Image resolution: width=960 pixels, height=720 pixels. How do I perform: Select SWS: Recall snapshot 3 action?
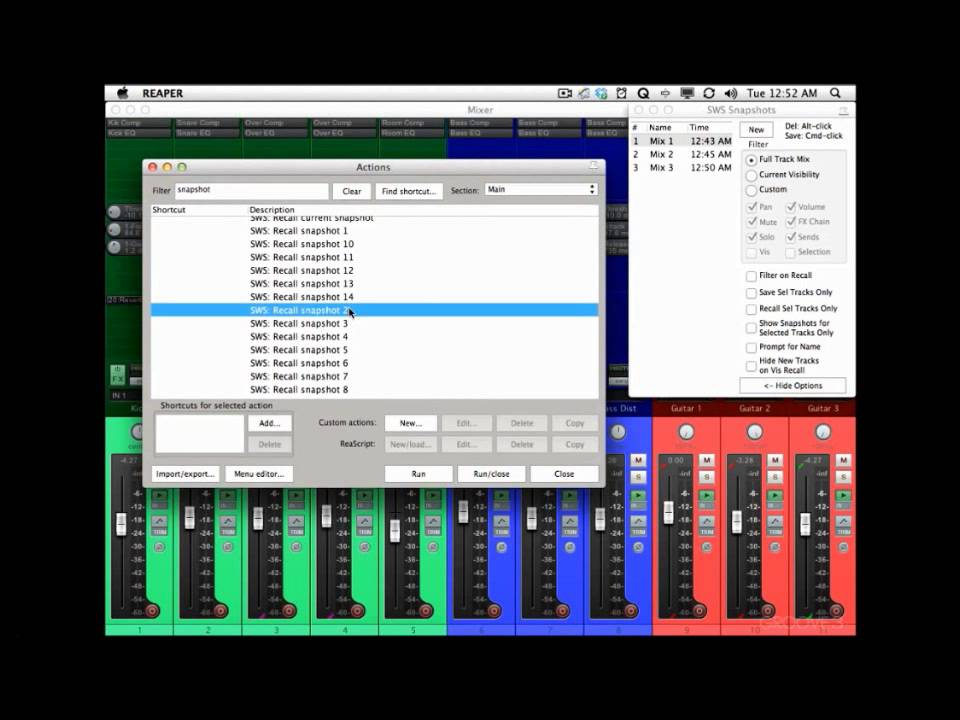click(x=374, y=323)
